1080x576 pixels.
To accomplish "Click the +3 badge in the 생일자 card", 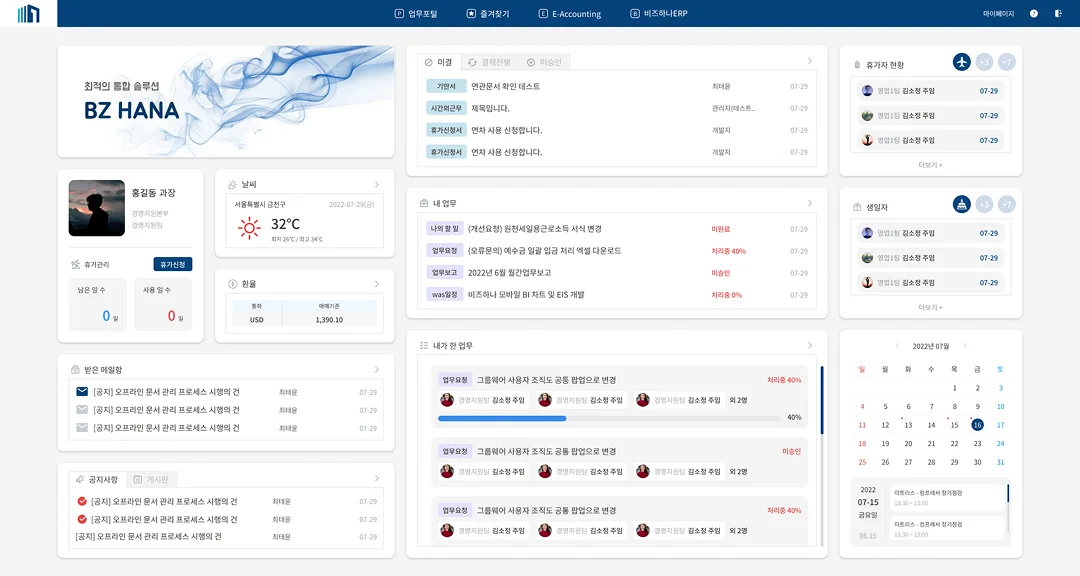I will tap(984, 205).
